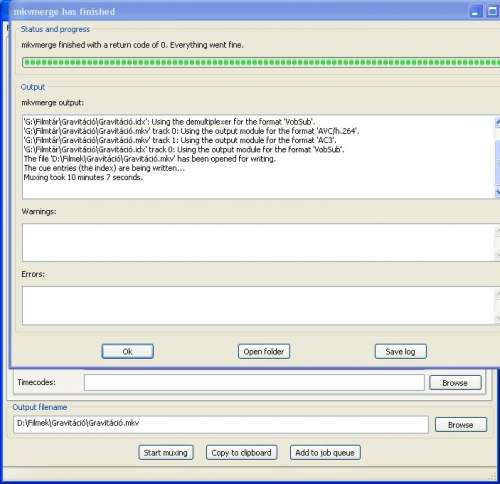The width and height of the screenshot is (500, 484).
Task: Click Start muxing button
Action: click(166, 453)
